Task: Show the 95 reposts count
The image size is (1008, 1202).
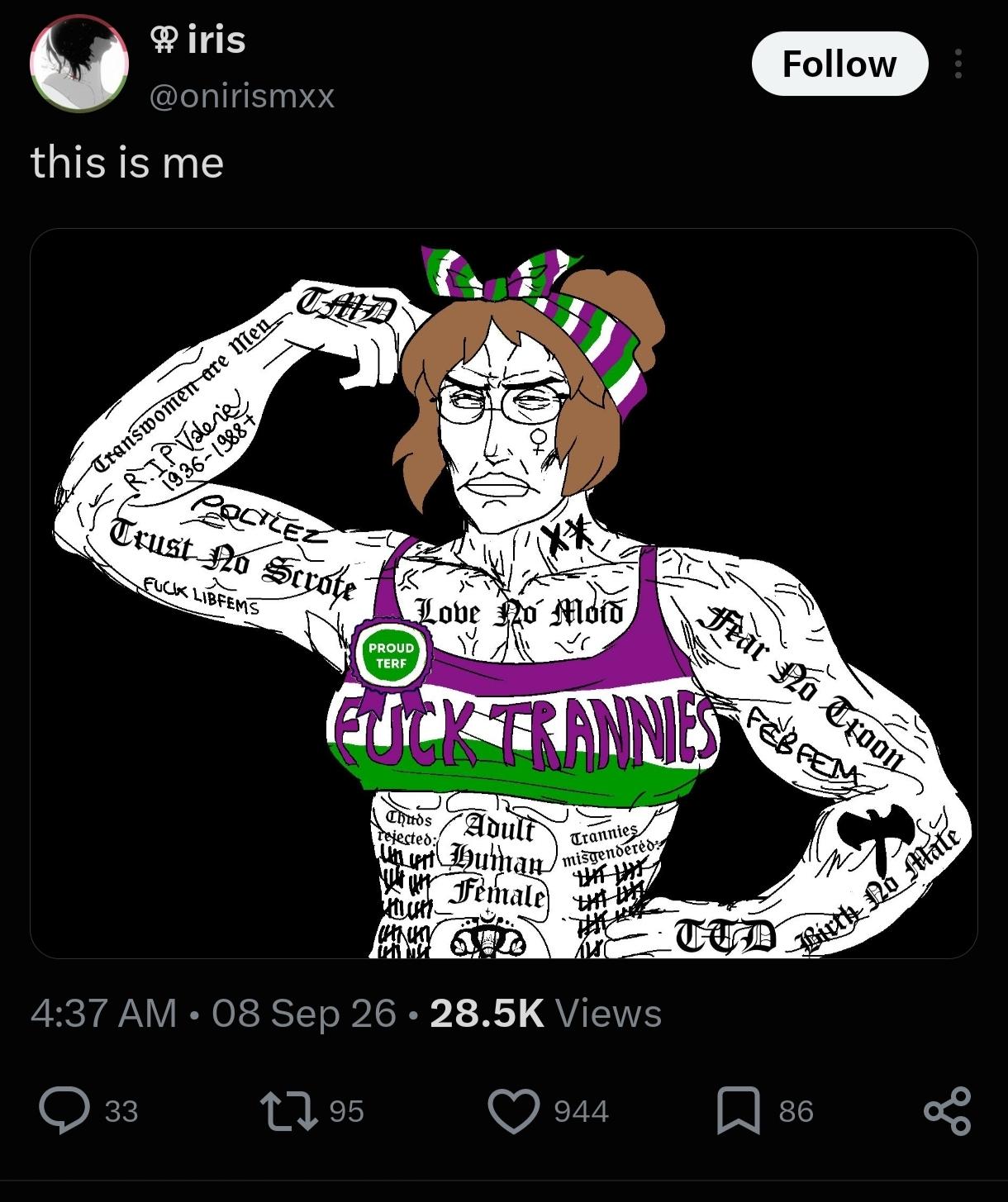Action: 346,1112
